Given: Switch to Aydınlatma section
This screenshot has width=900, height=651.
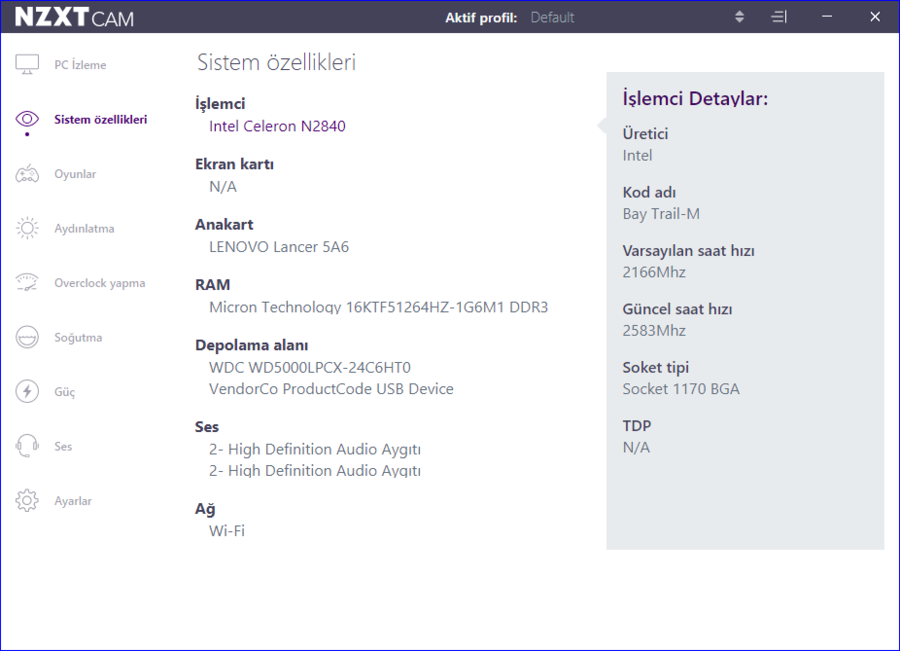Looking at the screenshot, I should point(84,228).
